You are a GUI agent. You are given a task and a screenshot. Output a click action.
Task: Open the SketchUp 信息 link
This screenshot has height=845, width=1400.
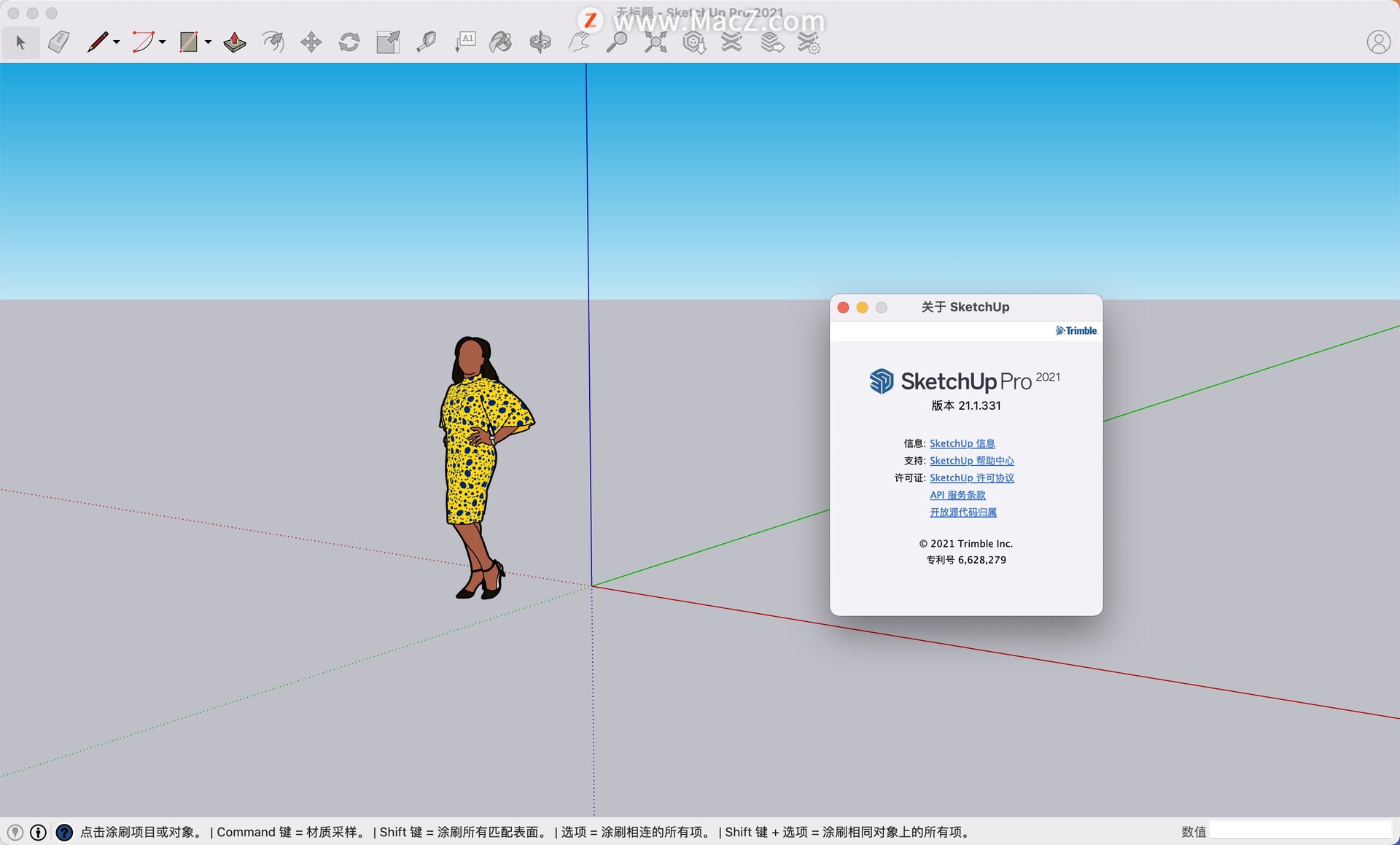pyautogui.click(x=962, y=443)
